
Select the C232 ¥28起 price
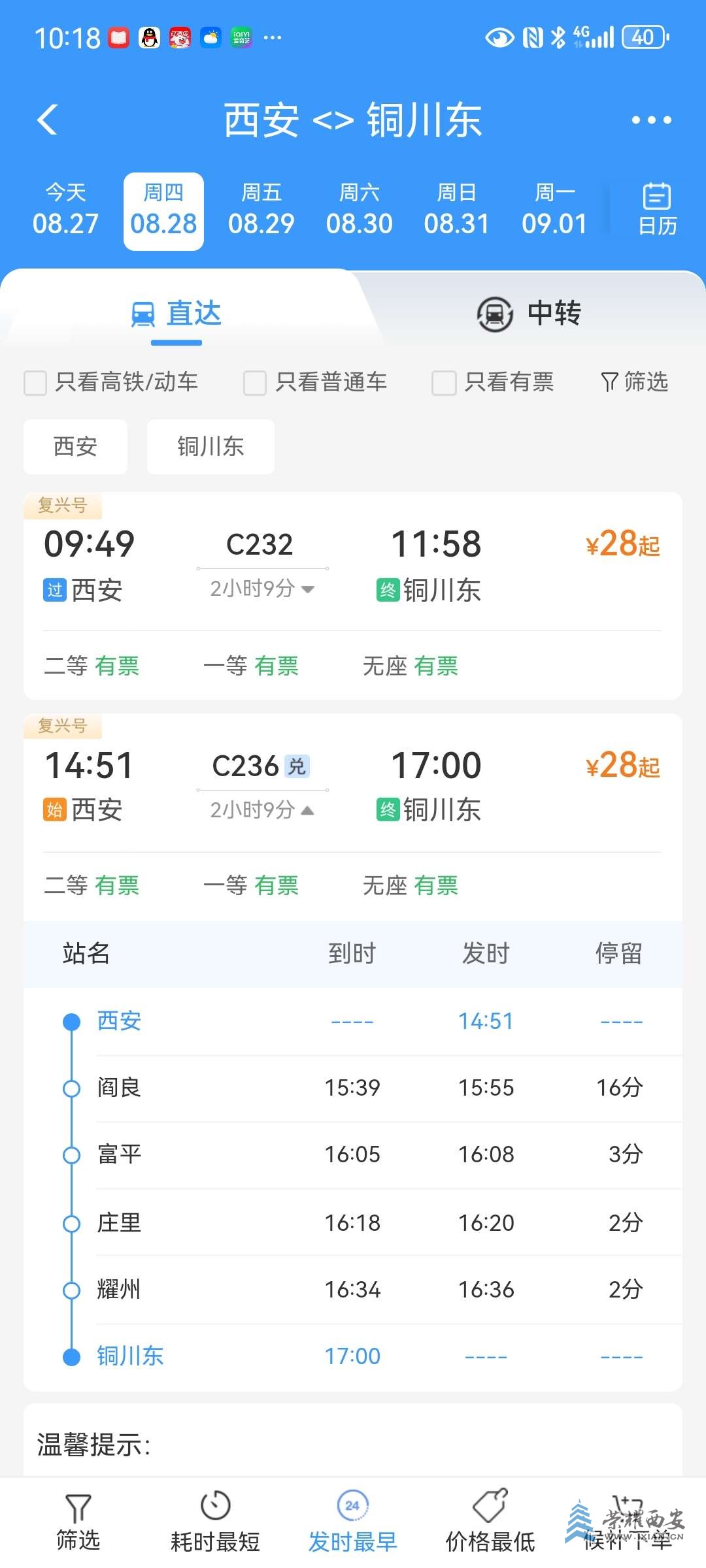(x=623, y=544)
